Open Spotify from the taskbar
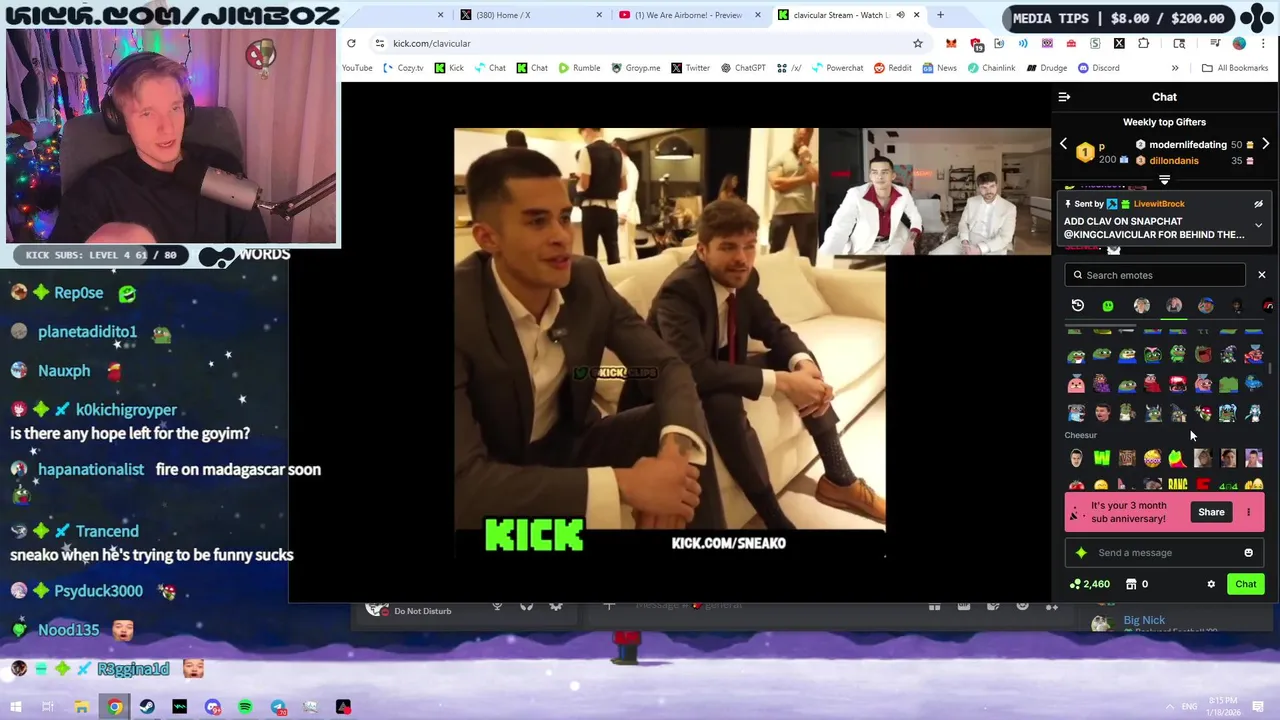The width and height of the screenshot is (1280, 720). [245, 707]
